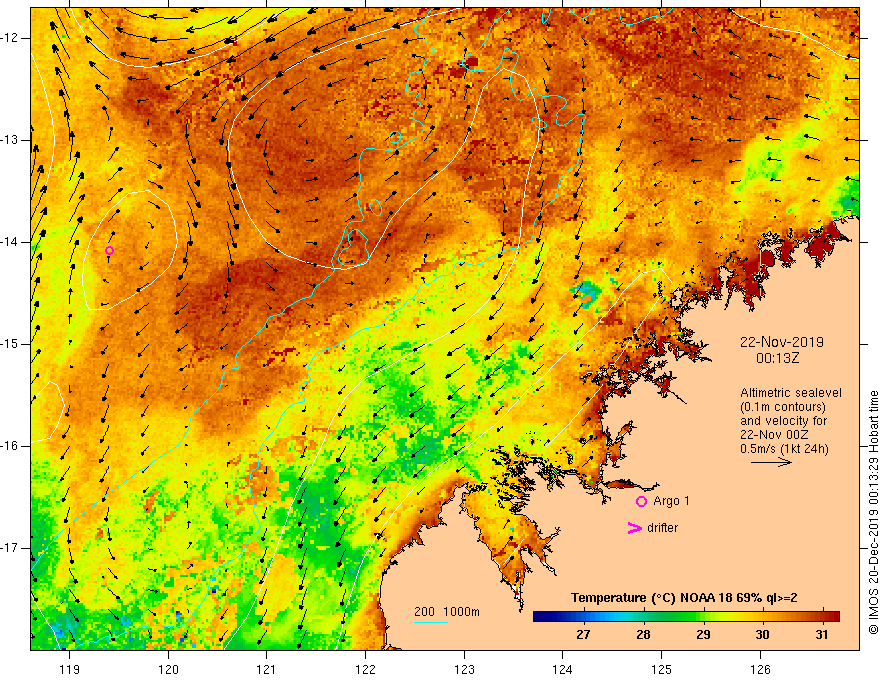Click the '22-Nov 00Z' caption line
This screenshot has height=680, width=880.
click(x=776, y=435)
